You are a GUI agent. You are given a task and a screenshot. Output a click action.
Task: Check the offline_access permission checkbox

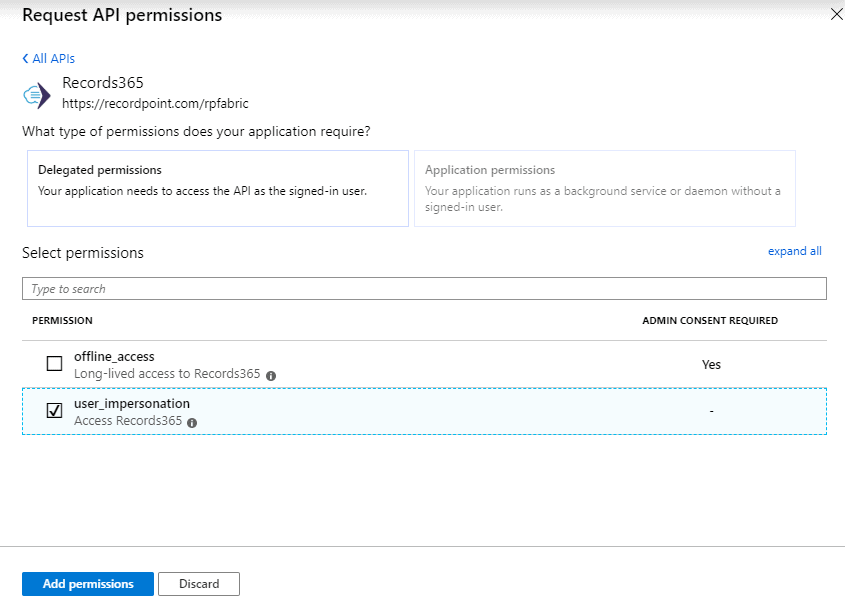pos(55,364)
